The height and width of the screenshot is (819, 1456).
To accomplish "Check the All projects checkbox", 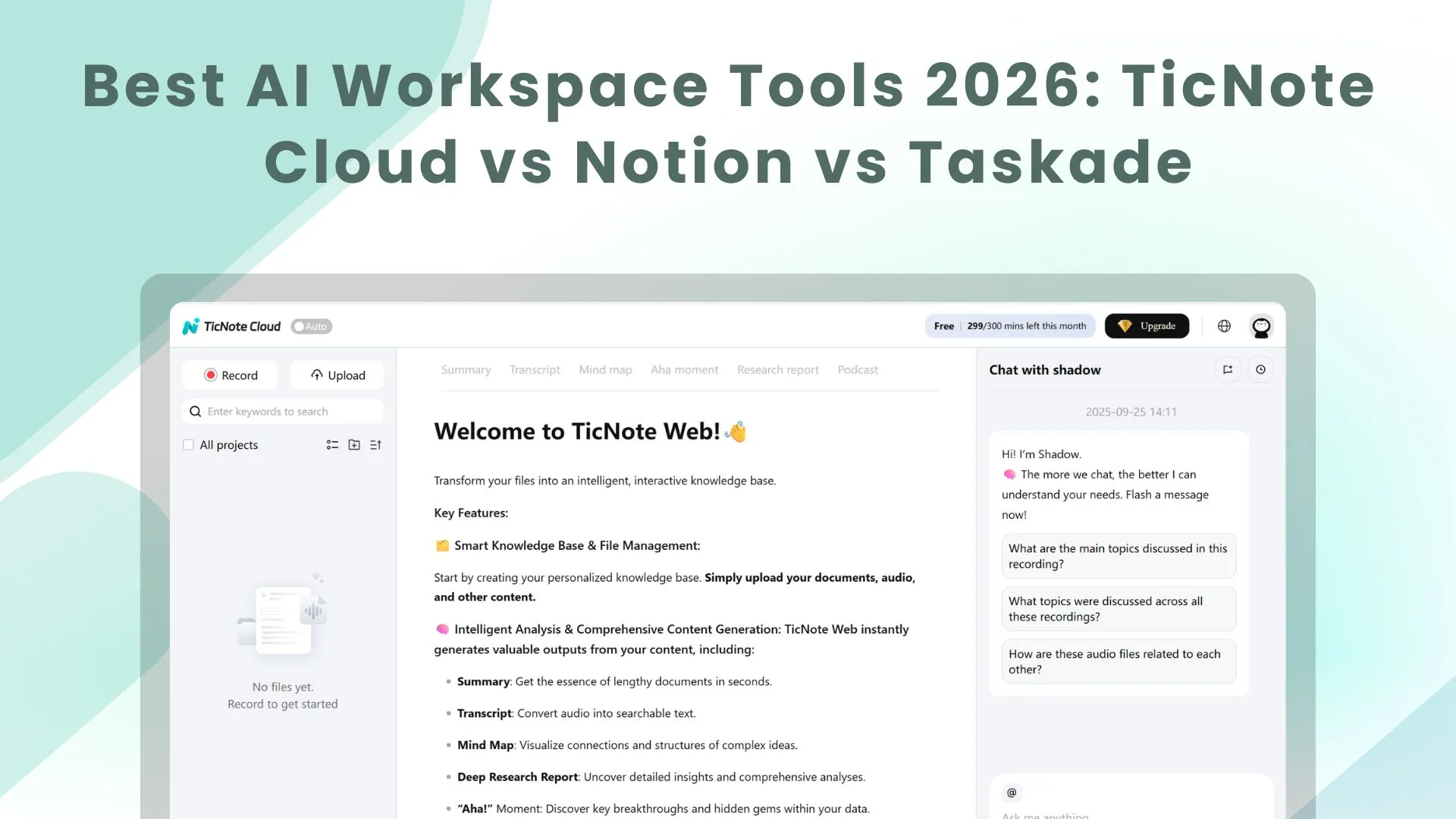I will click(188, 444).
